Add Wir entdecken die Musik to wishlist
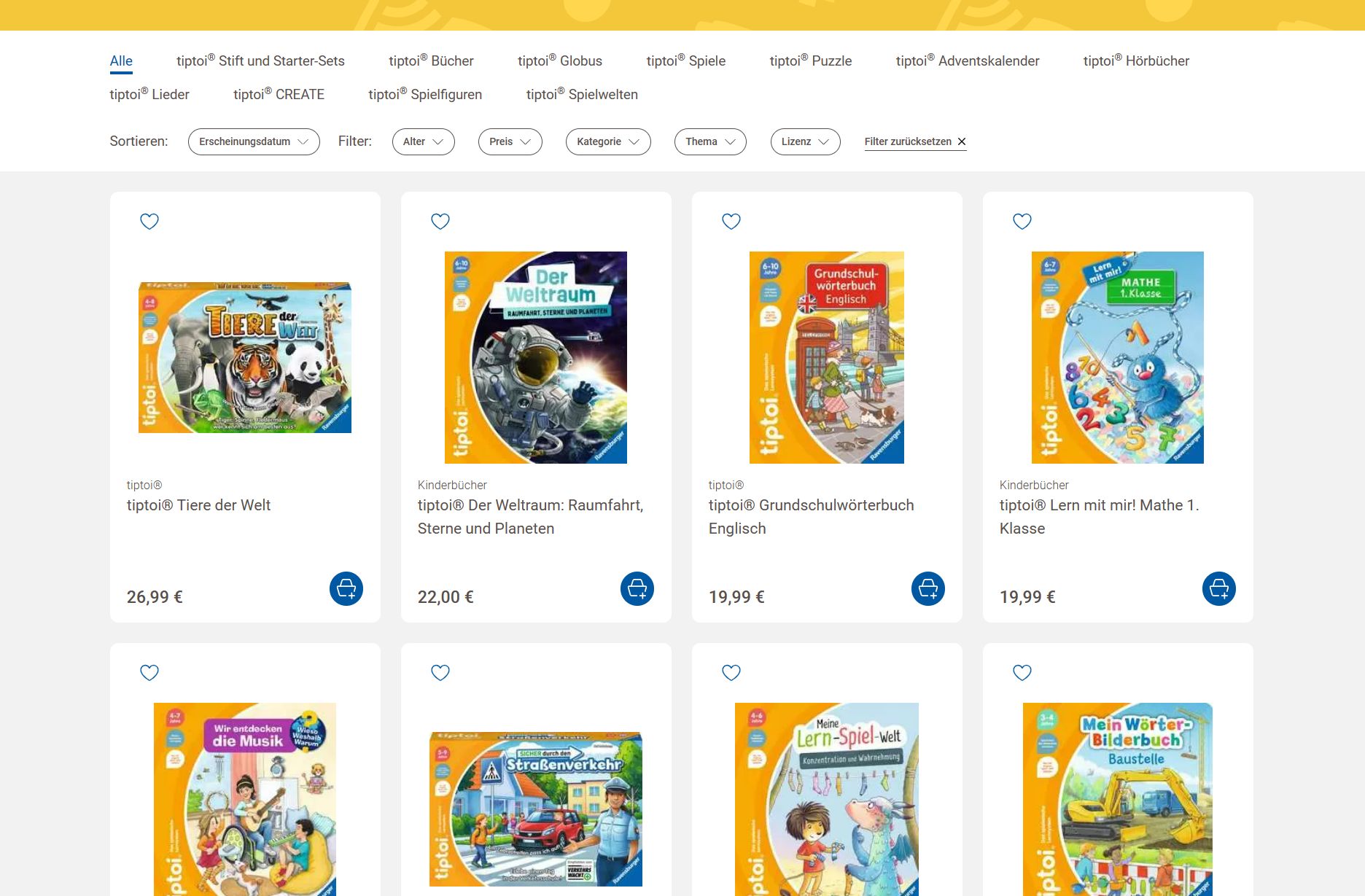1365x896 pixels. 149,672
